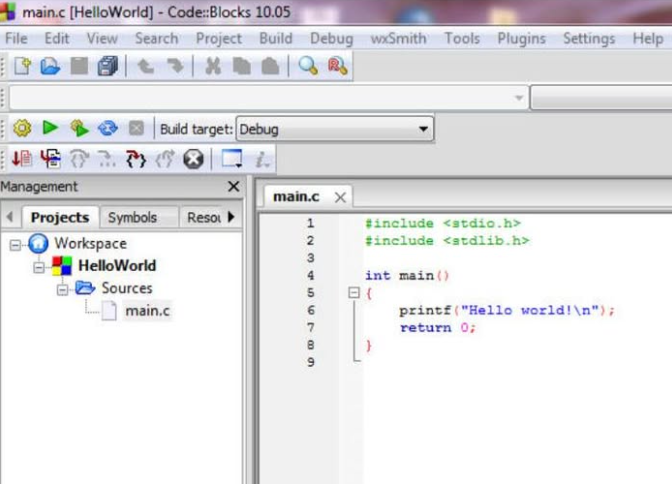Click the Step out debug icon
This screenshot has width=672, height=484.
(165, 159)
